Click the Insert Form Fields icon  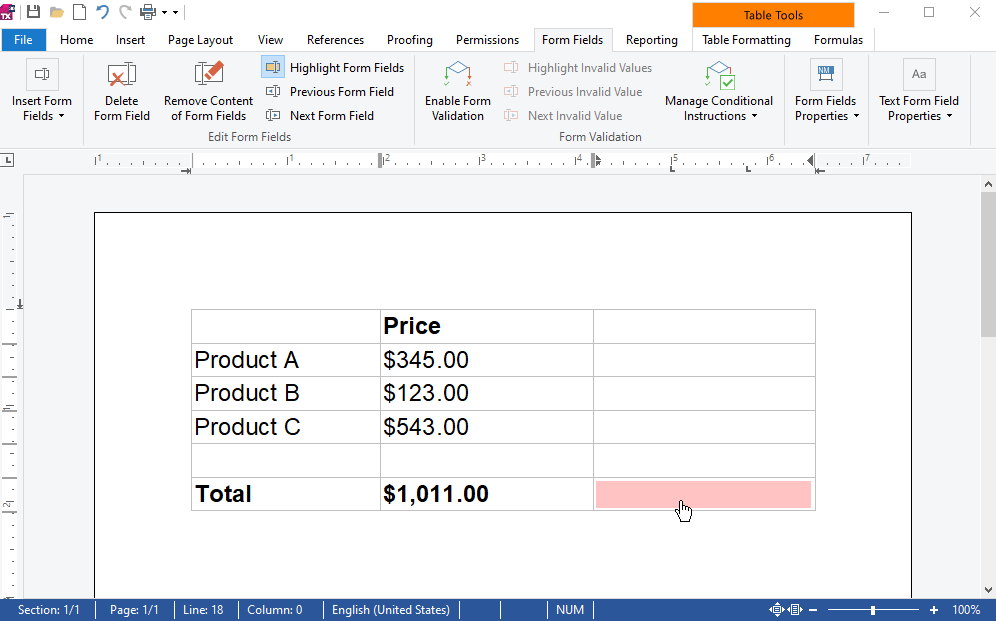[x=42, y=74]
